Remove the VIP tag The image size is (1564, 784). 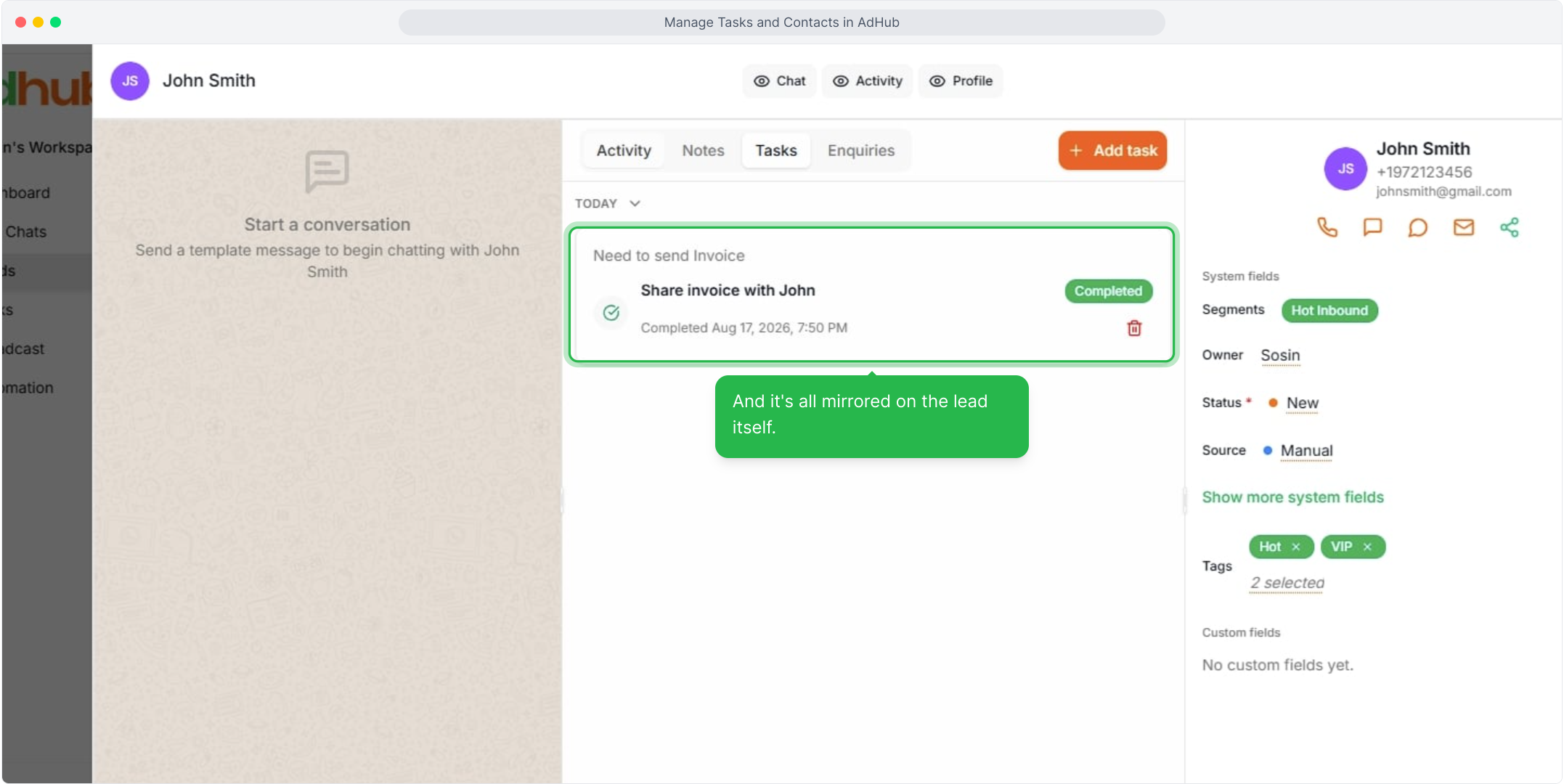[x=1367, y=547]
